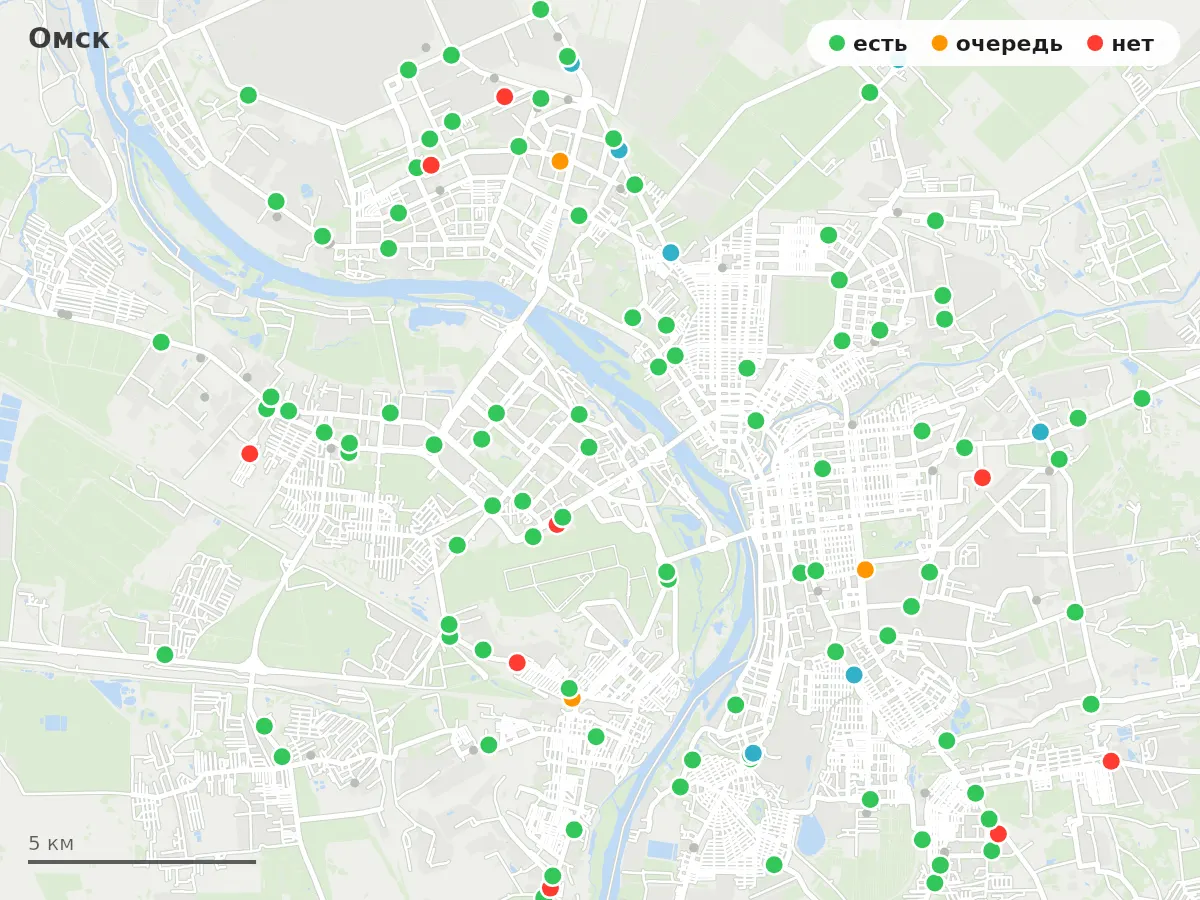Click the red legend dot beside 'нет'
Screen dimensions: 1200x900
[x=1095, y=43]
